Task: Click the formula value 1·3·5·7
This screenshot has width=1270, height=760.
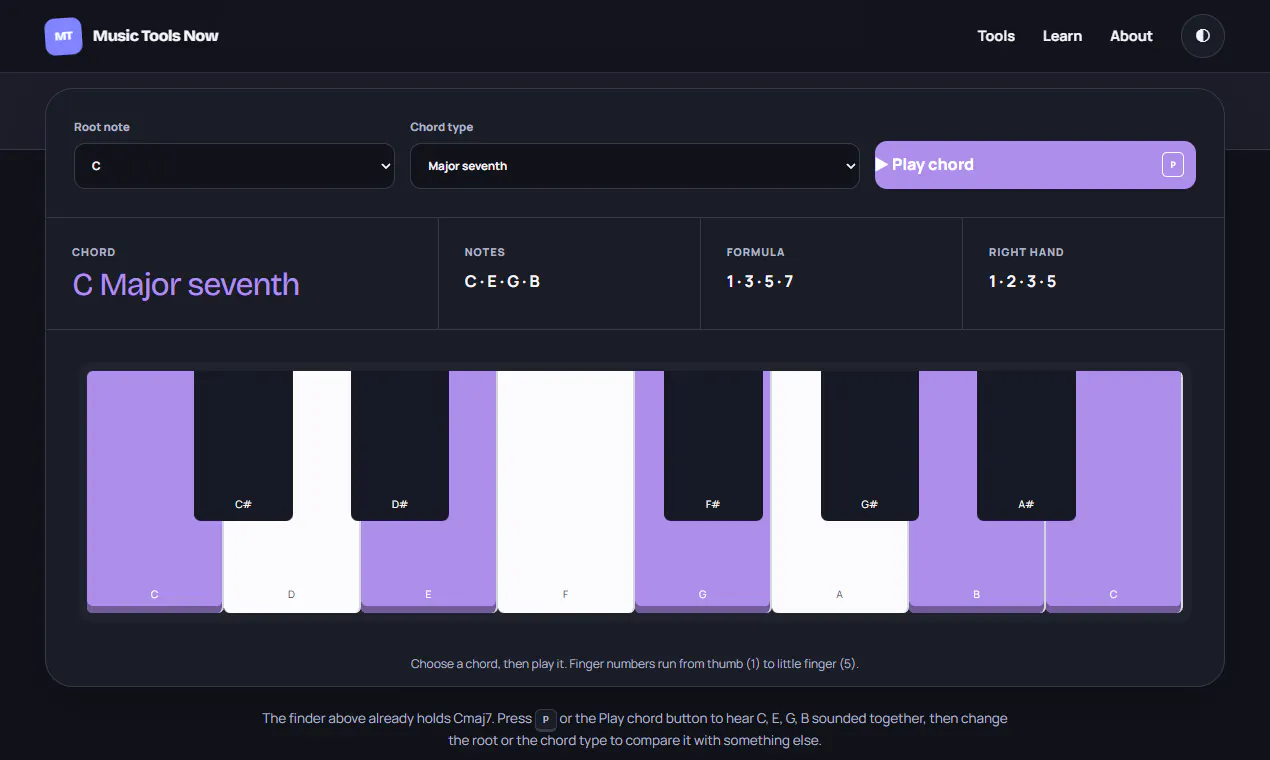Action: [760, 281]
